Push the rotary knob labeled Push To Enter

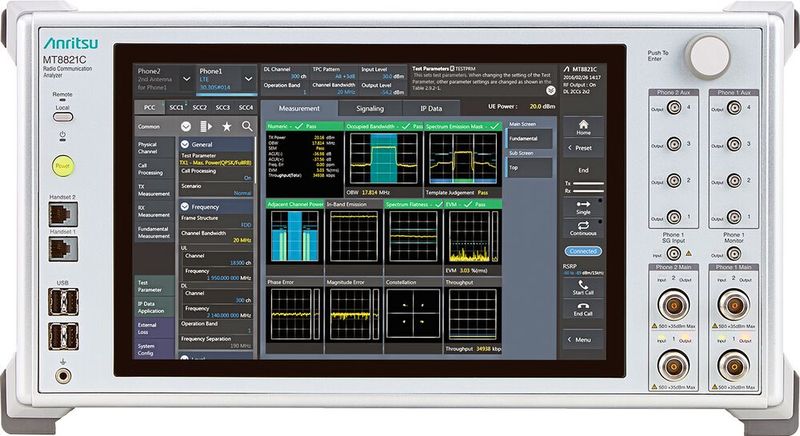[x=708, y=56]
